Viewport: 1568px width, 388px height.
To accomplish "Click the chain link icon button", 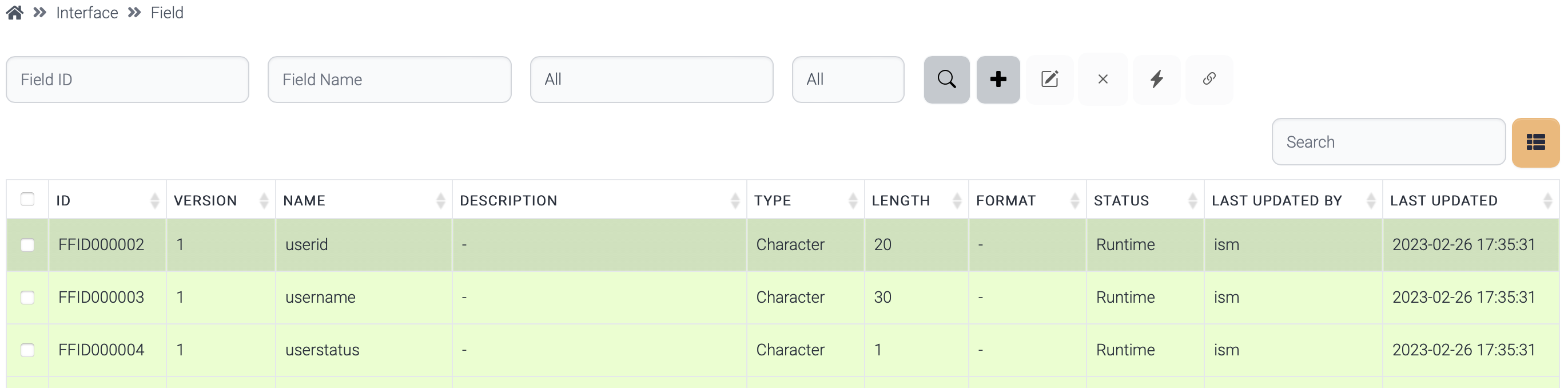I will tap(1209, 79).
